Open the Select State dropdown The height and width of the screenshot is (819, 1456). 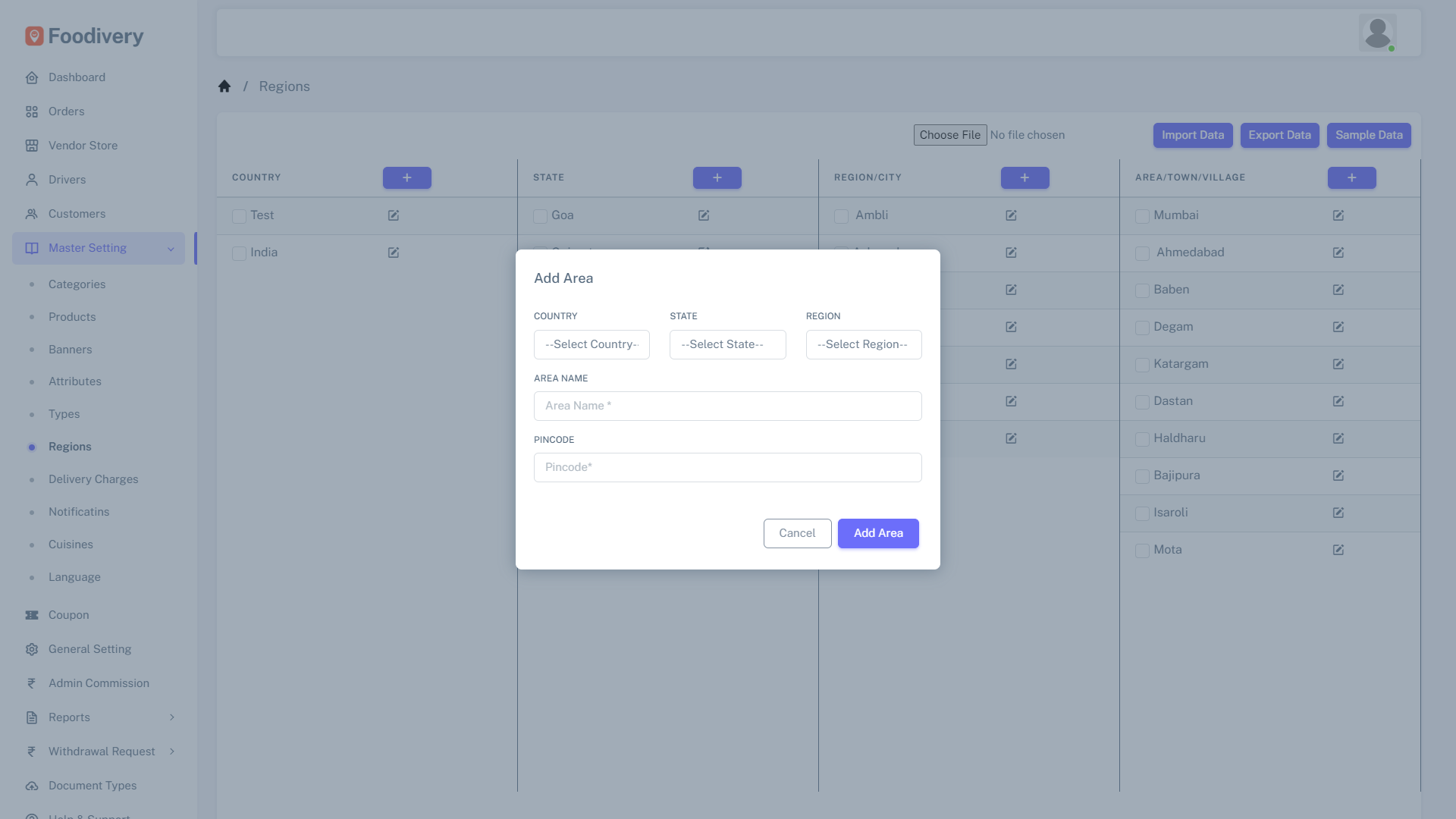coord(727,344)
